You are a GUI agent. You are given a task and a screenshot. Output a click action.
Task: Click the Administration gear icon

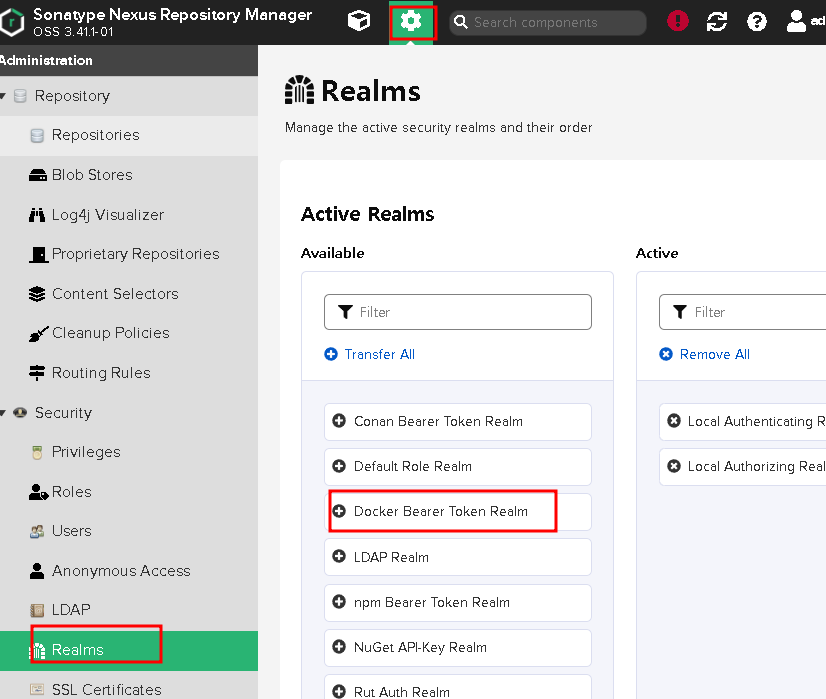point(411,22)
